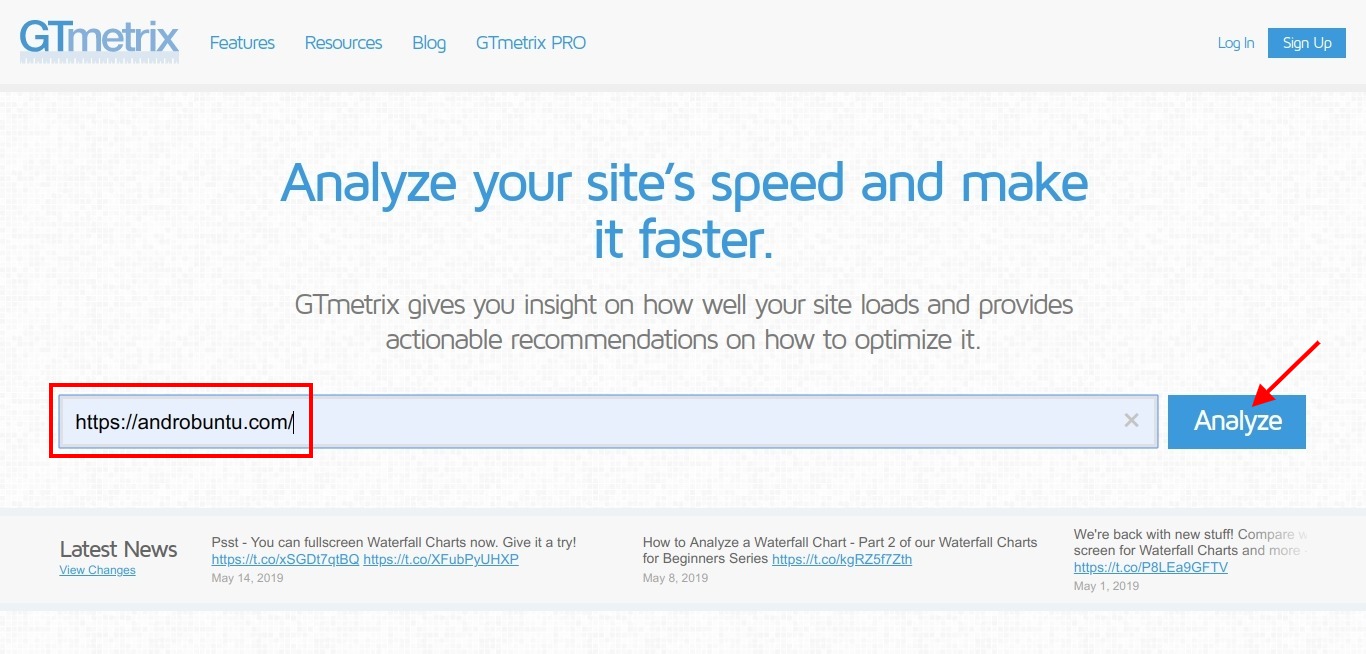The height and width of the screenshot is (654, 1366).
Task: Click the Latest News heading
Action: [118, 549]
